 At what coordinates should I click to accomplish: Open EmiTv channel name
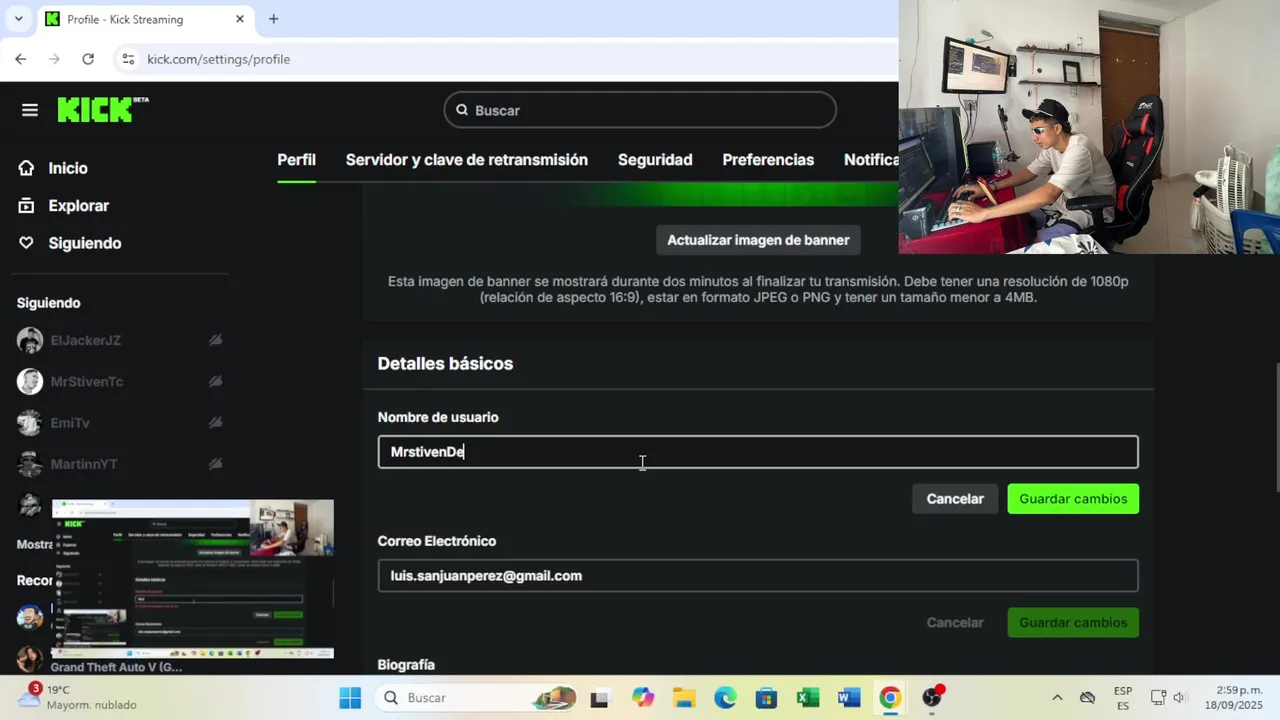[70, 423]
